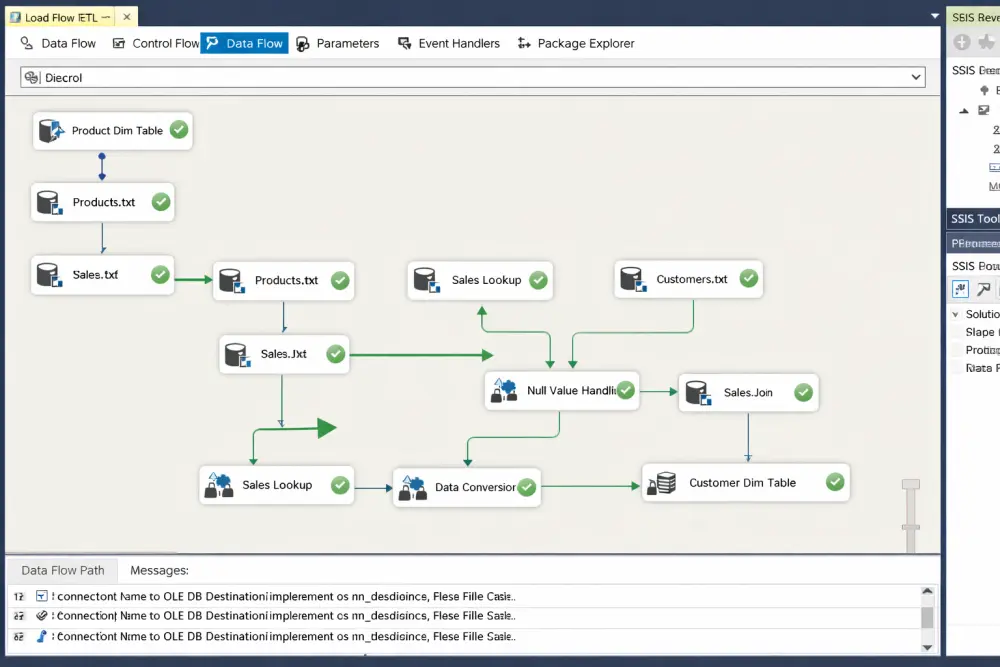Open the Messages tab at the bottom
The height and width of the screenshot is (667, 1000).
[x=160, y=570]
